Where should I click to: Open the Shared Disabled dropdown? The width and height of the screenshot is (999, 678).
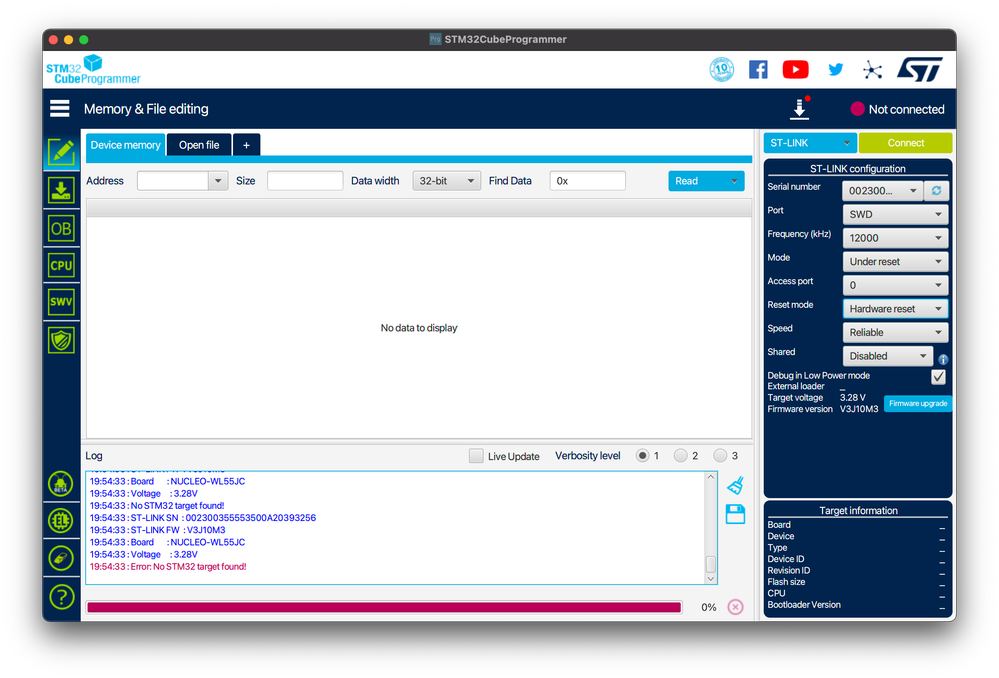click(x=888, y=356)
